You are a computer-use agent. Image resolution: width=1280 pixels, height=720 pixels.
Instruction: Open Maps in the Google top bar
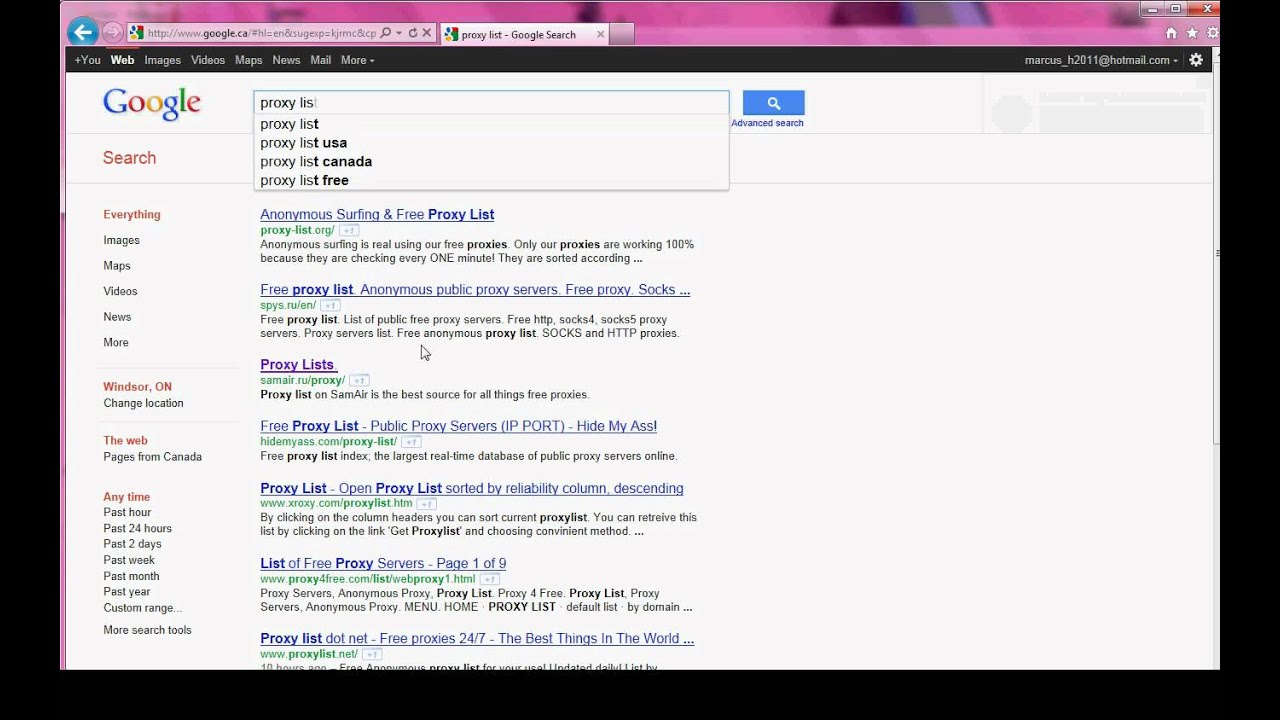(x=248, y=60)
